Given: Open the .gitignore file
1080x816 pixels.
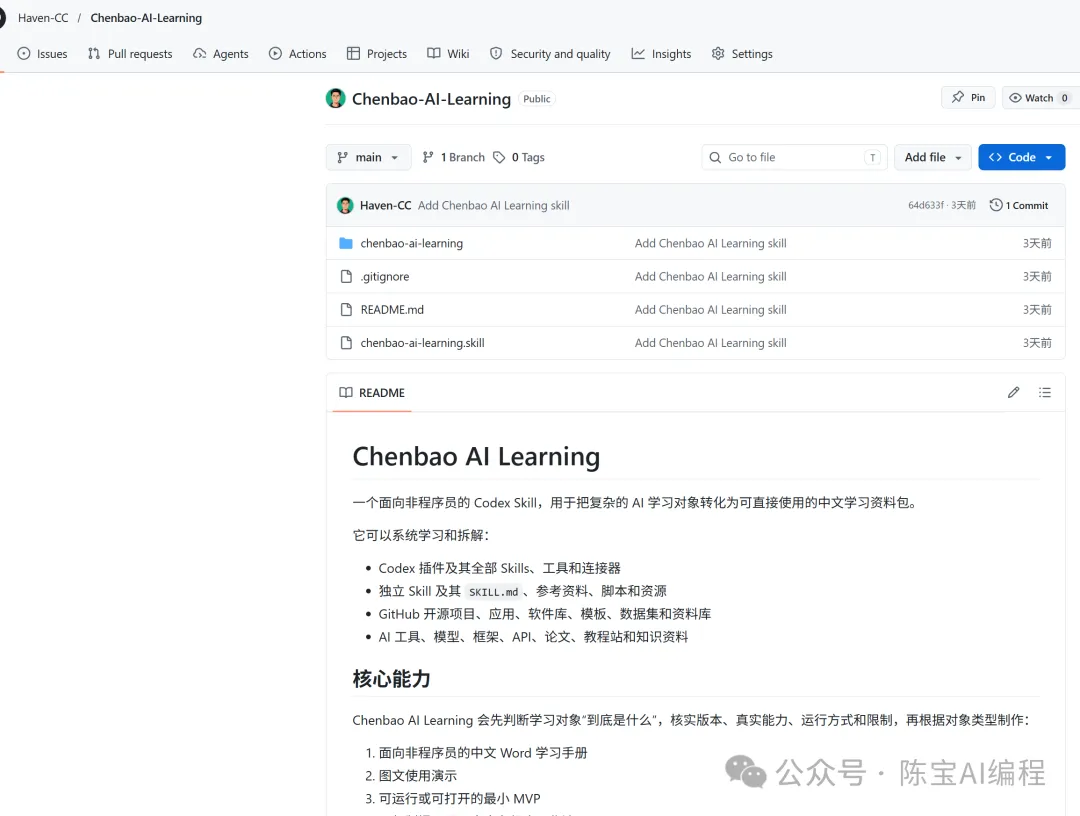Looking at the screenshot, I should pyautogui.click(x=385, y=276).
